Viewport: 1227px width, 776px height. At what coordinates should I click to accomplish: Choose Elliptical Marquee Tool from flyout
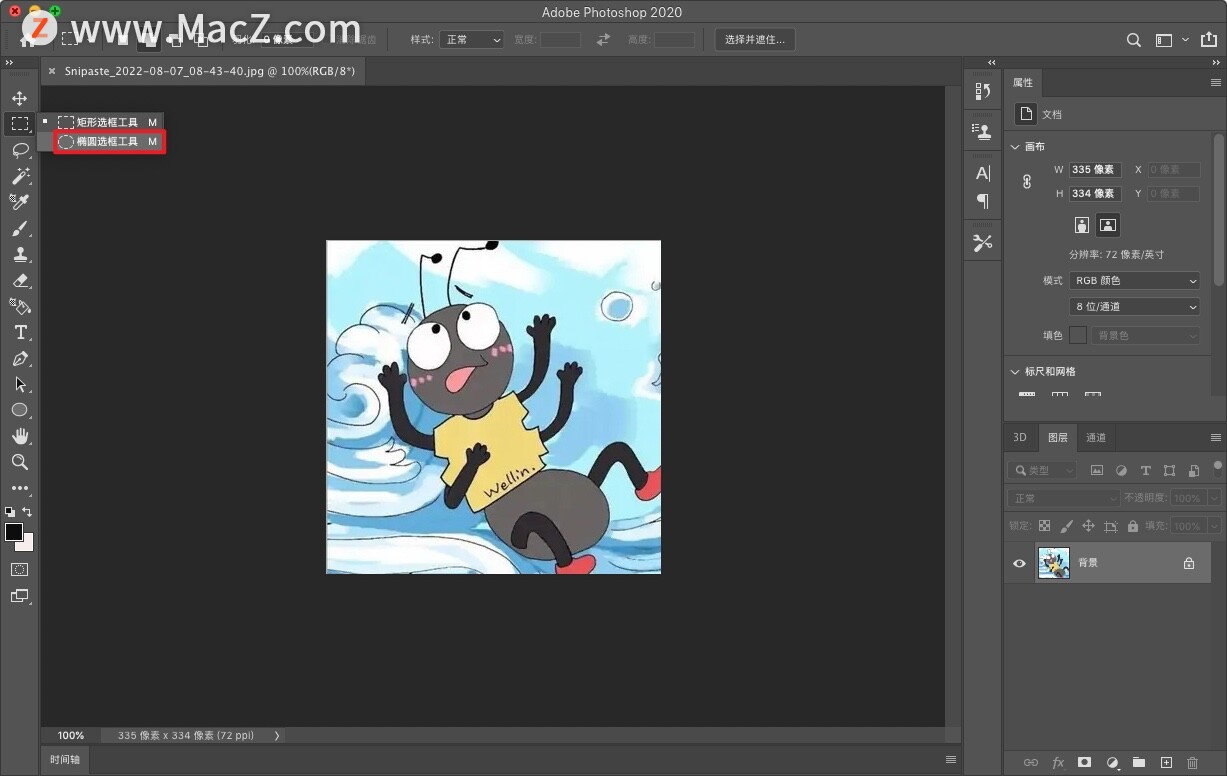tap(108, 142)
